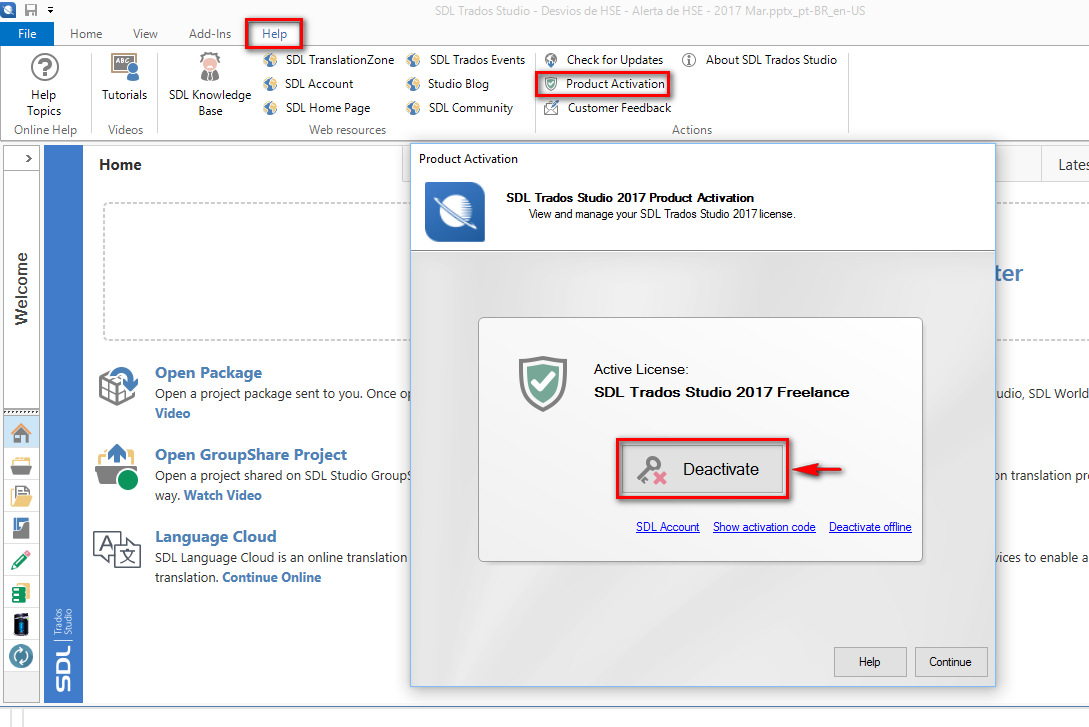Switch to the Home ribbon tab

tap(86, 33)
